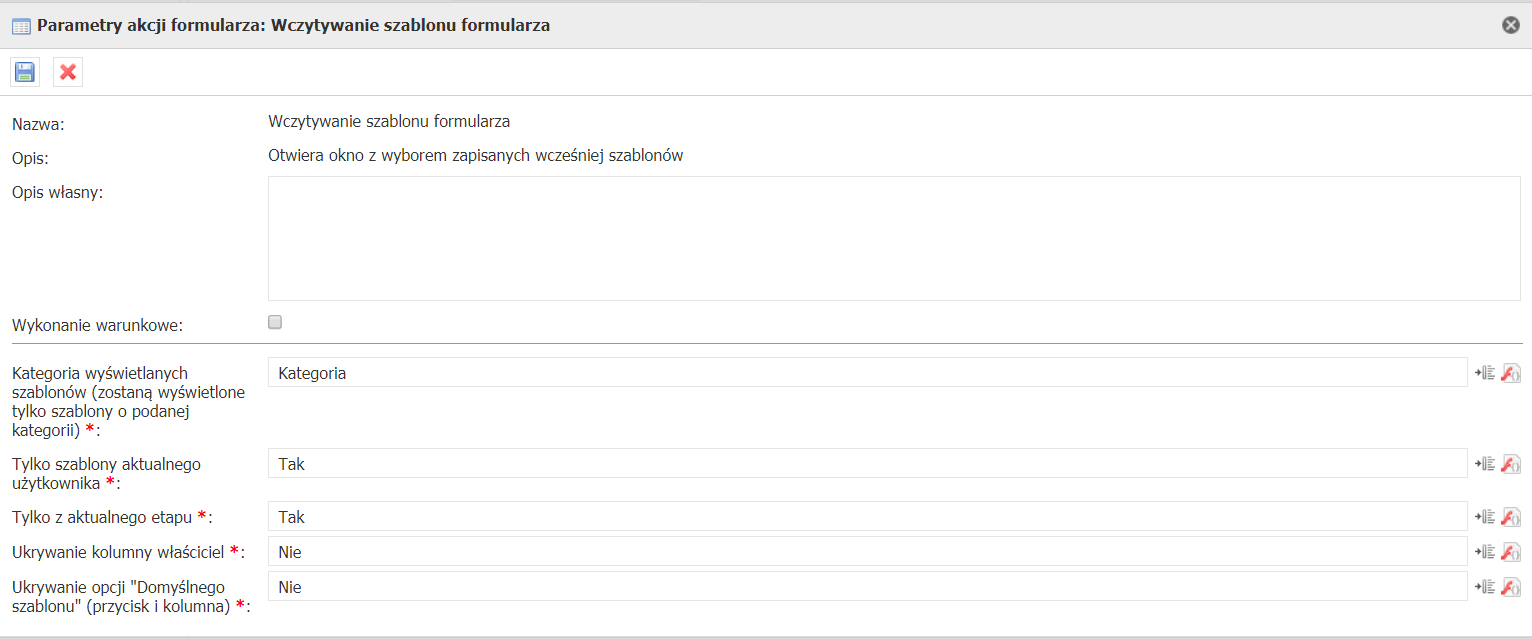
Task: Open function editor for 'Tylko szablony aktualnego użytkownika'
Action: 1511,464
